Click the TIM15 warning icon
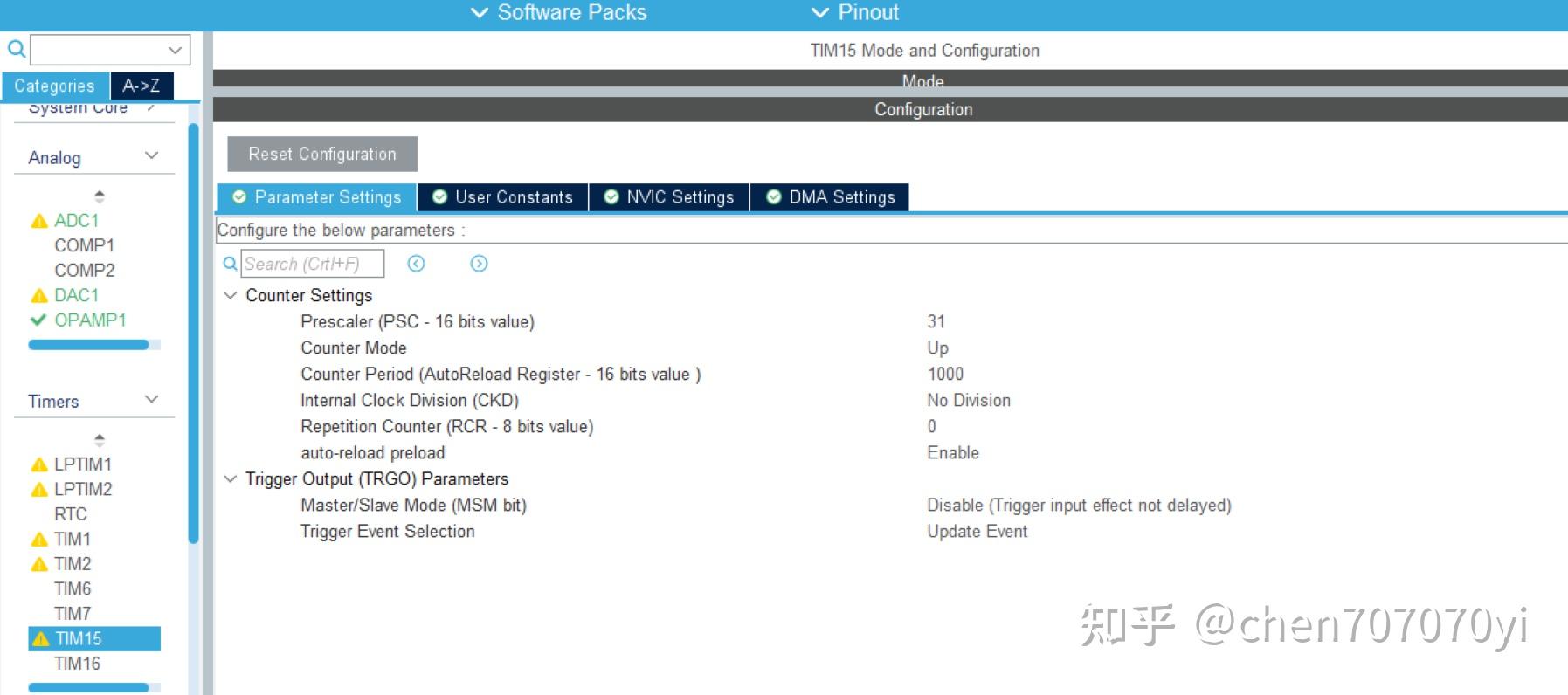The width and height of the screenshot is (1568, 695). 40,639
